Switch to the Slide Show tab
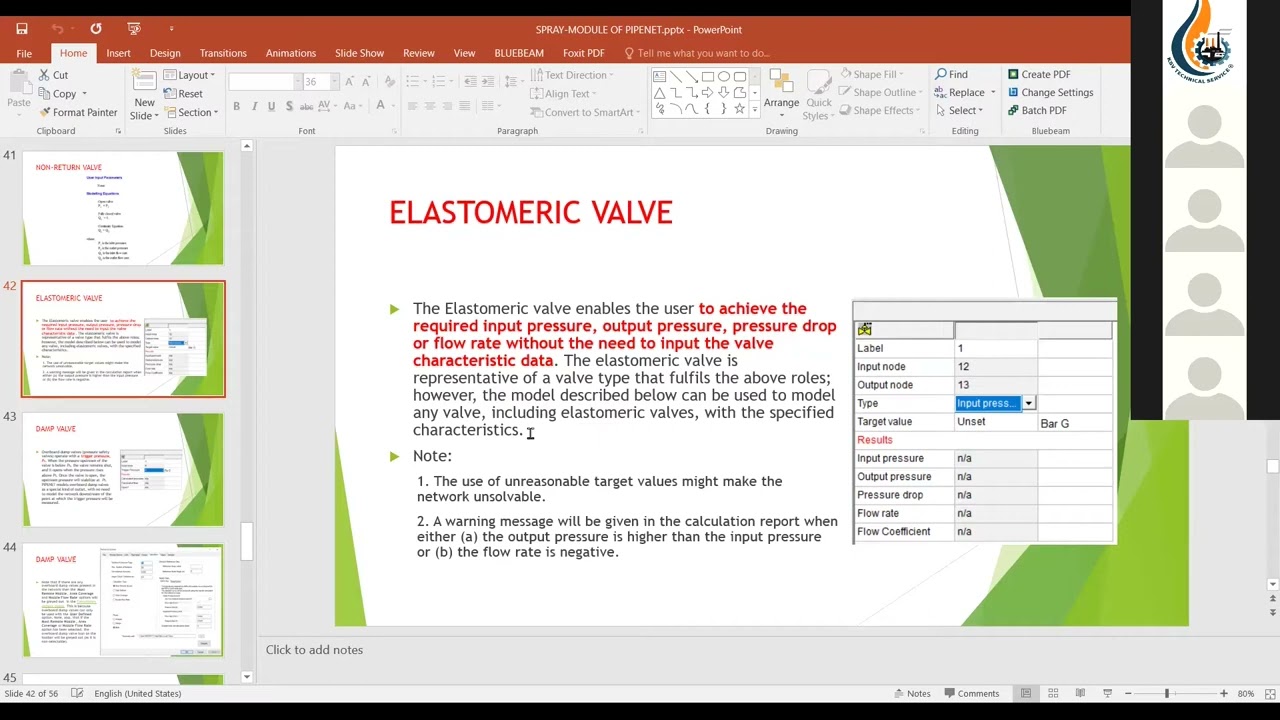Viewport: 1280px width, 720px height. [x=359, y=53]
